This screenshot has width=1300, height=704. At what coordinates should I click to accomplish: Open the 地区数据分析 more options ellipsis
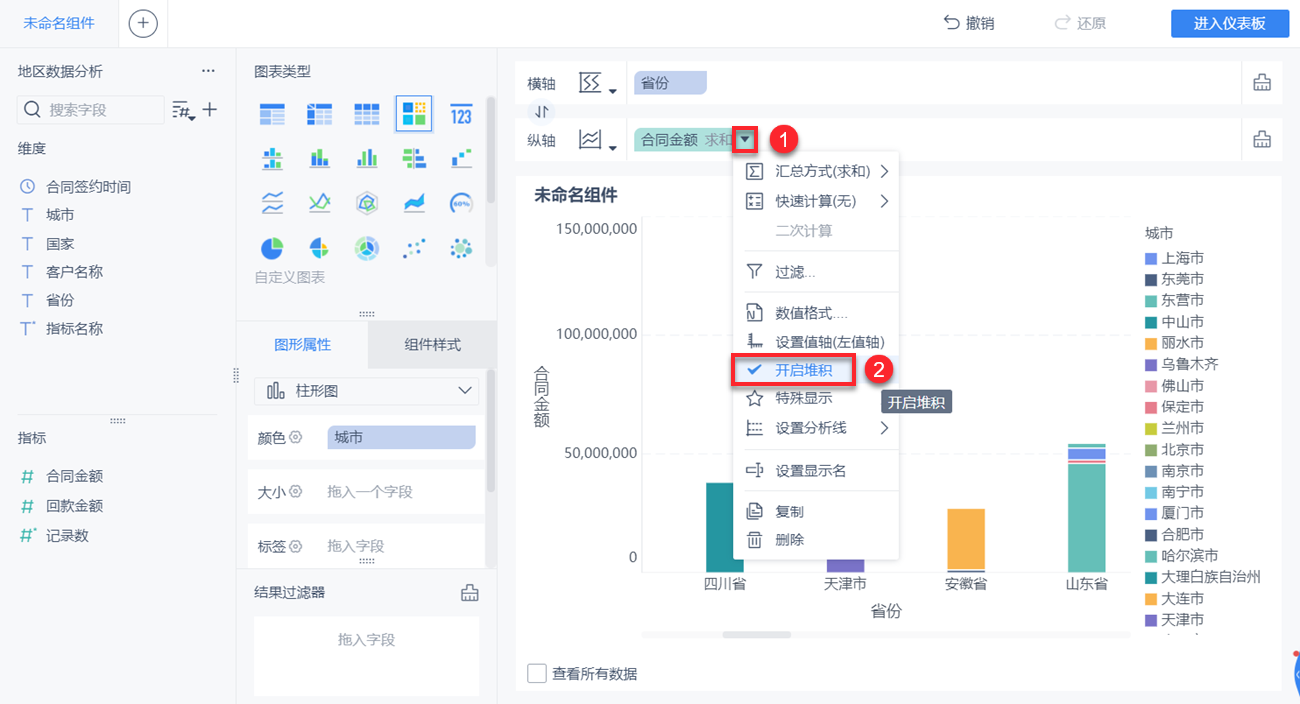coord(208,71)
